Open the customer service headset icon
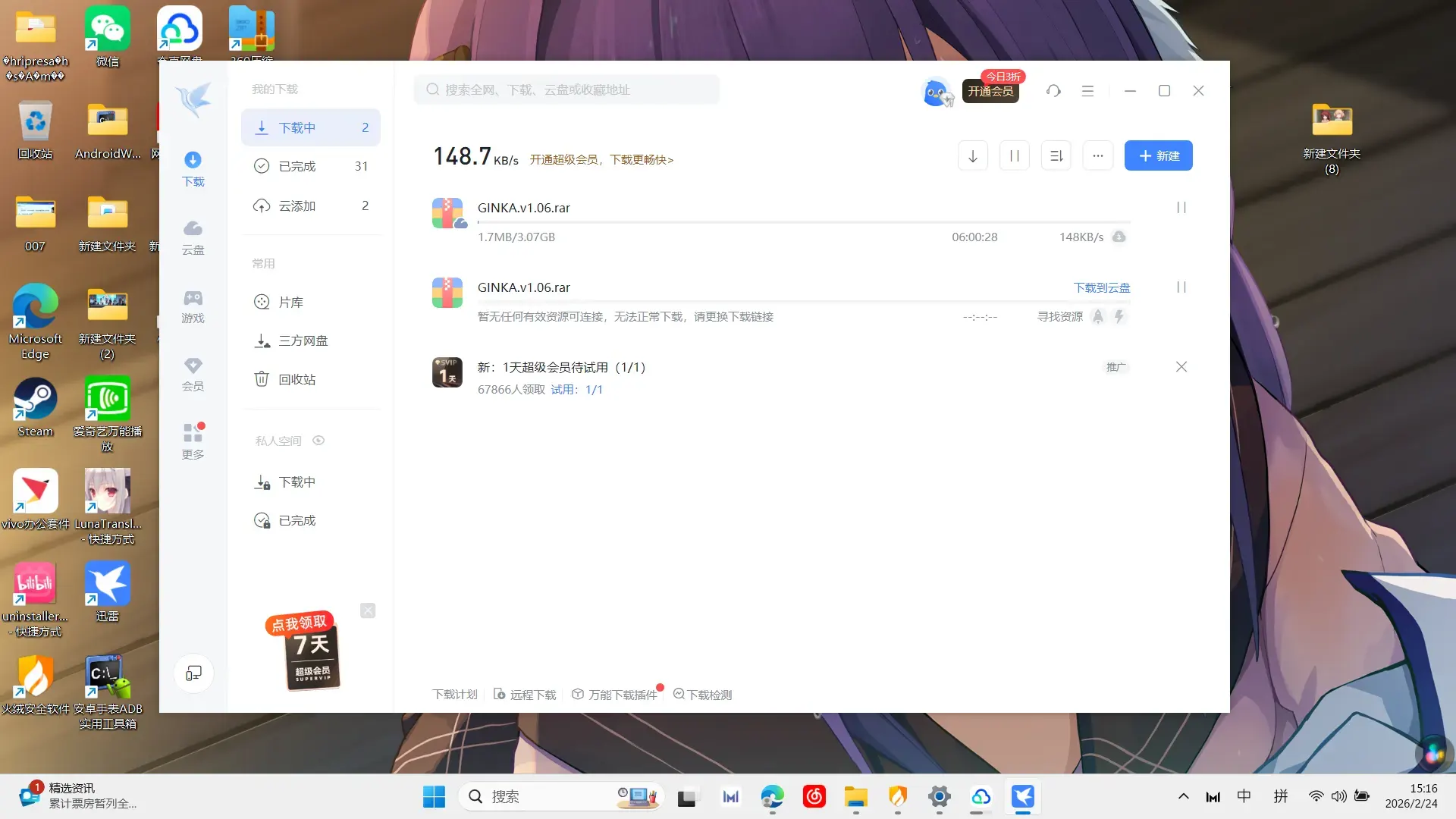 1053,91
